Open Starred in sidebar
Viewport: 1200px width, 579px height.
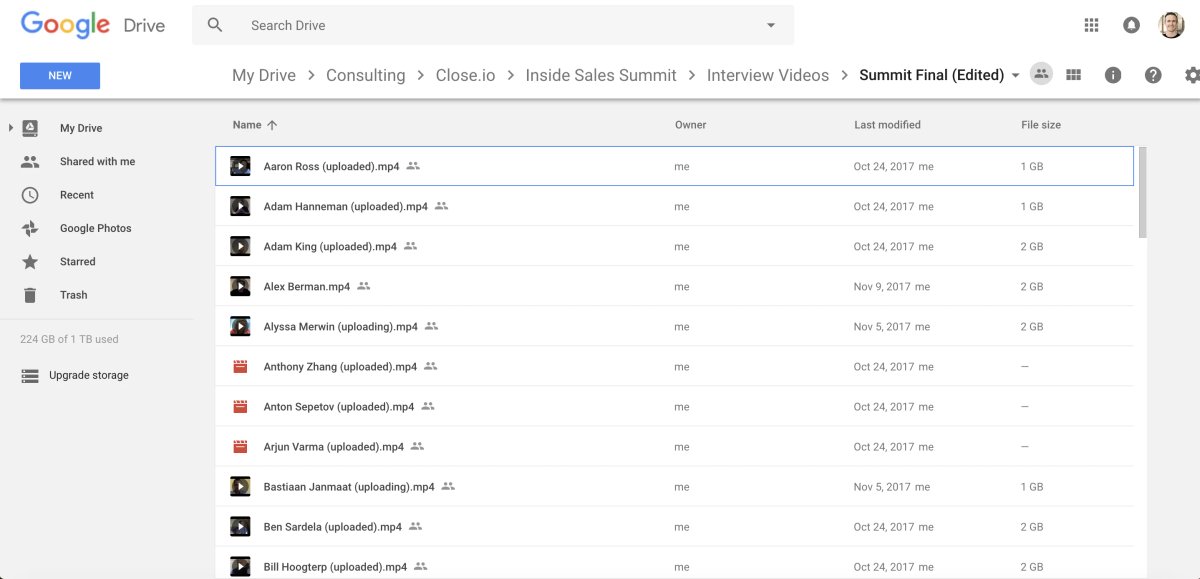[78, 261]
